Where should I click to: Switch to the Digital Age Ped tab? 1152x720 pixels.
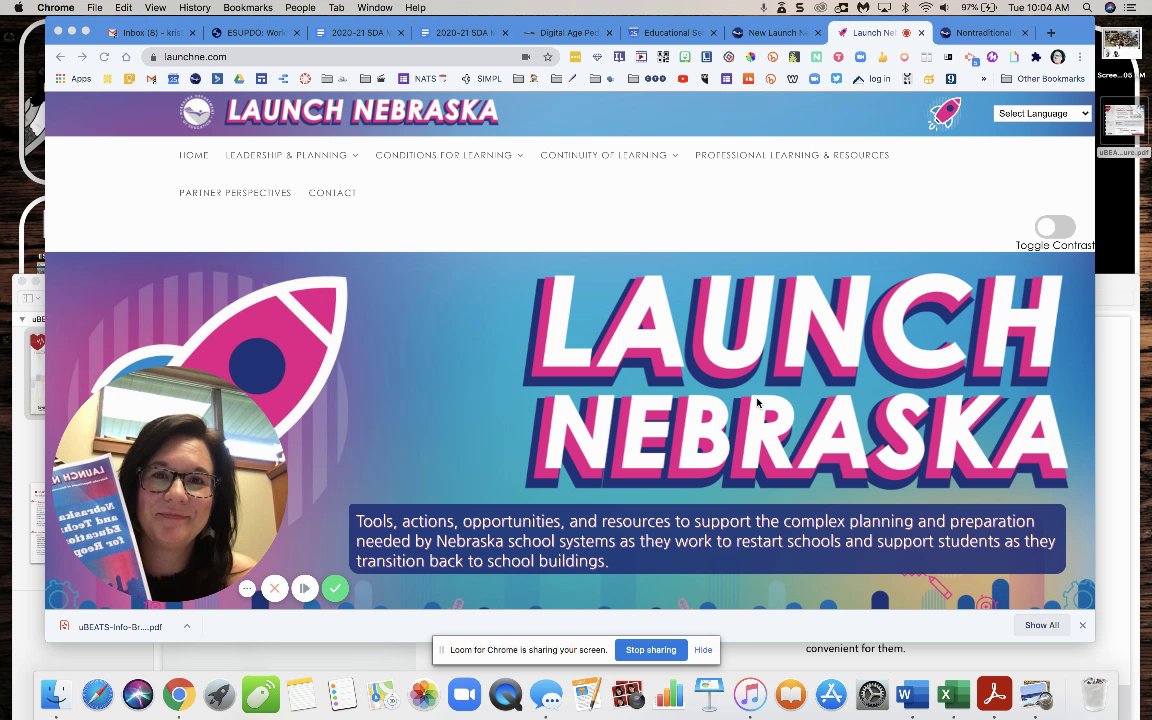(x=568, y=32)
